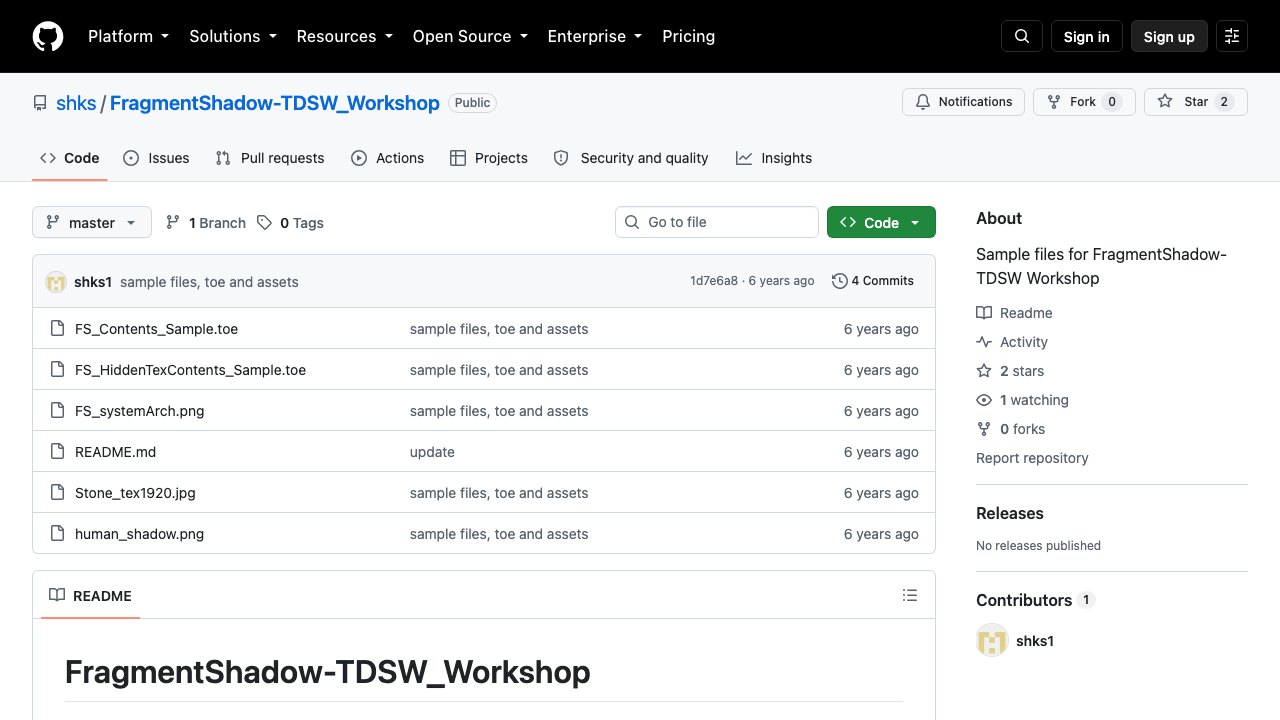Click the file icon beside README.md
Screen dimensions: 1280x720
[57, 452]
